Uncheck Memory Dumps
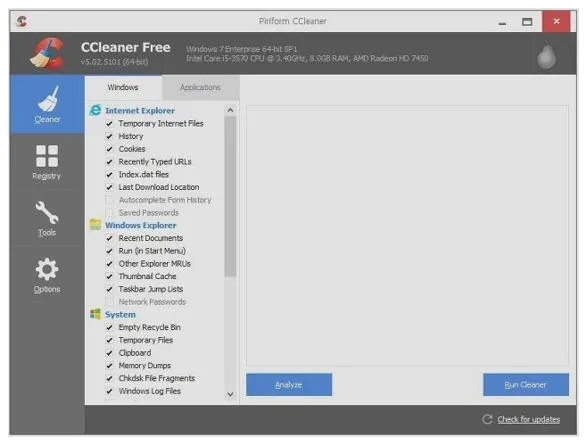The image size is (587, 445). pos(109,365)
